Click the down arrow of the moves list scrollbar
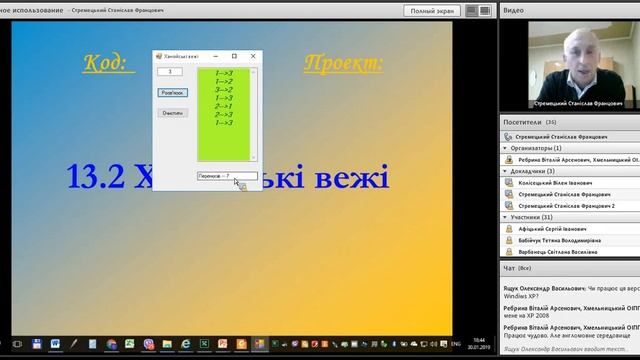Screen dimensions: 640x360 253,158
